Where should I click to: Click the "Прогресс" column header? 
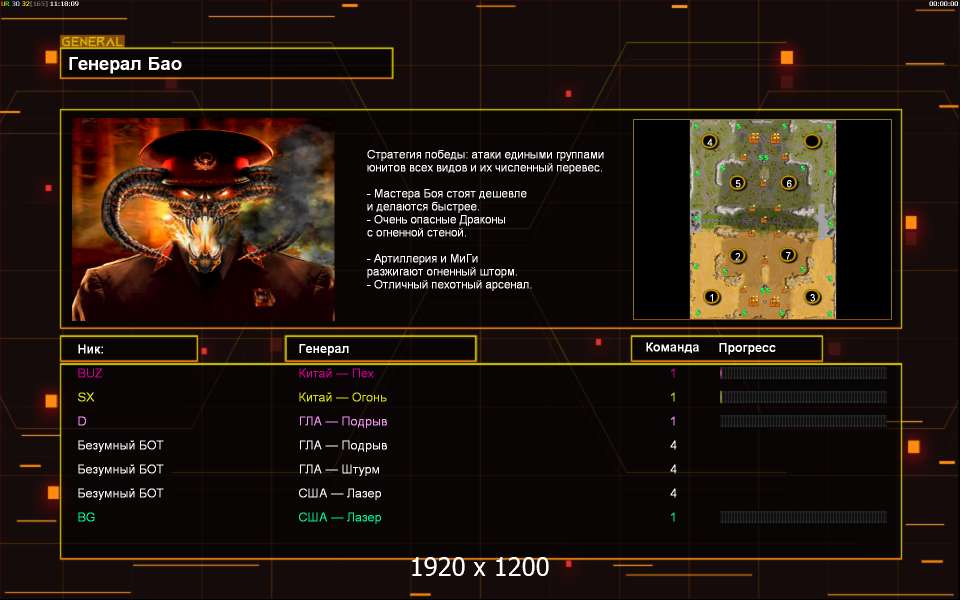click(747, 348)
